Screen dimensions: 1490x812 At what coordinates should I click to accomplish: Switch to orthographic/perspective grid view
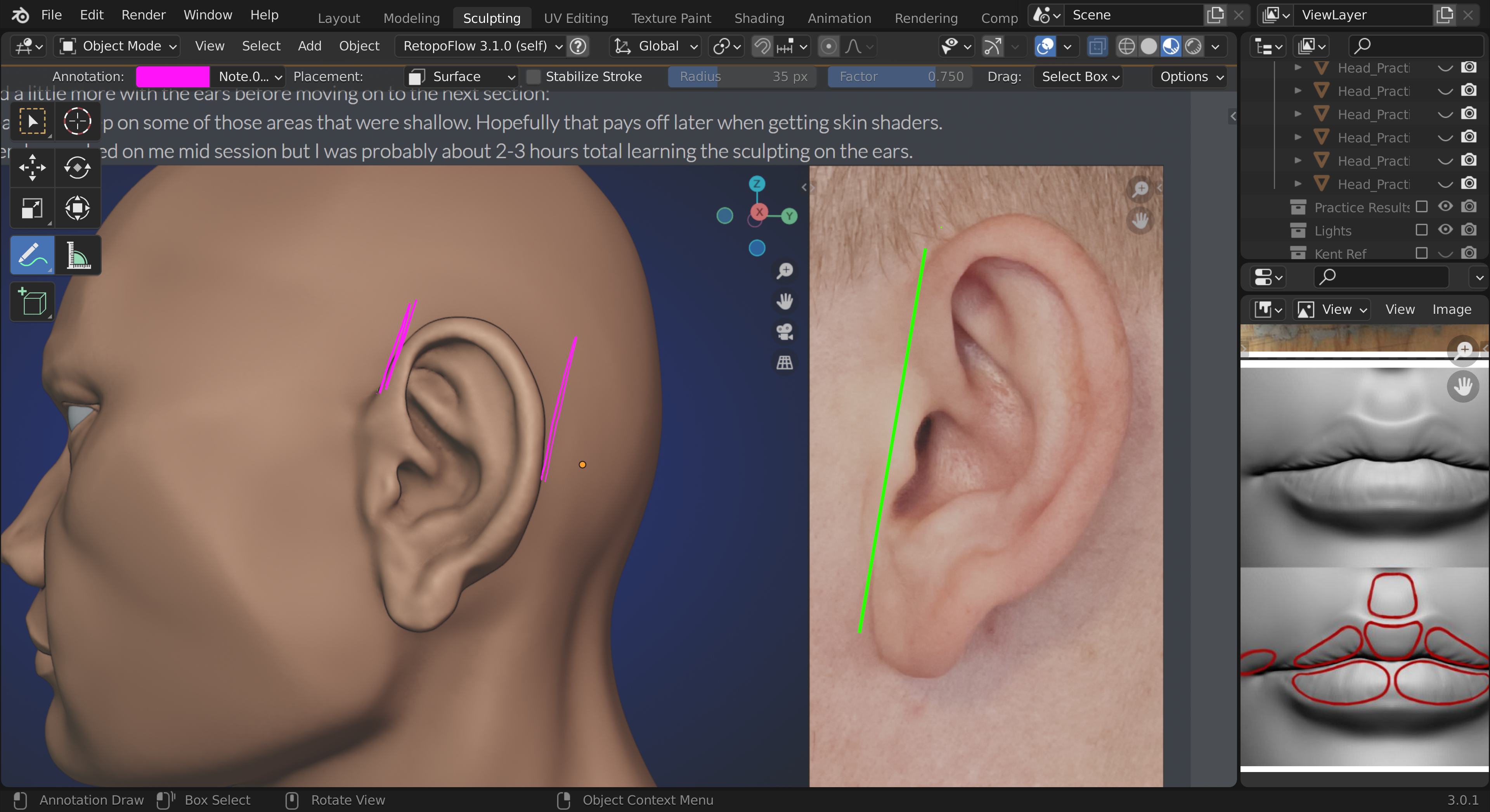pos(784,363)
